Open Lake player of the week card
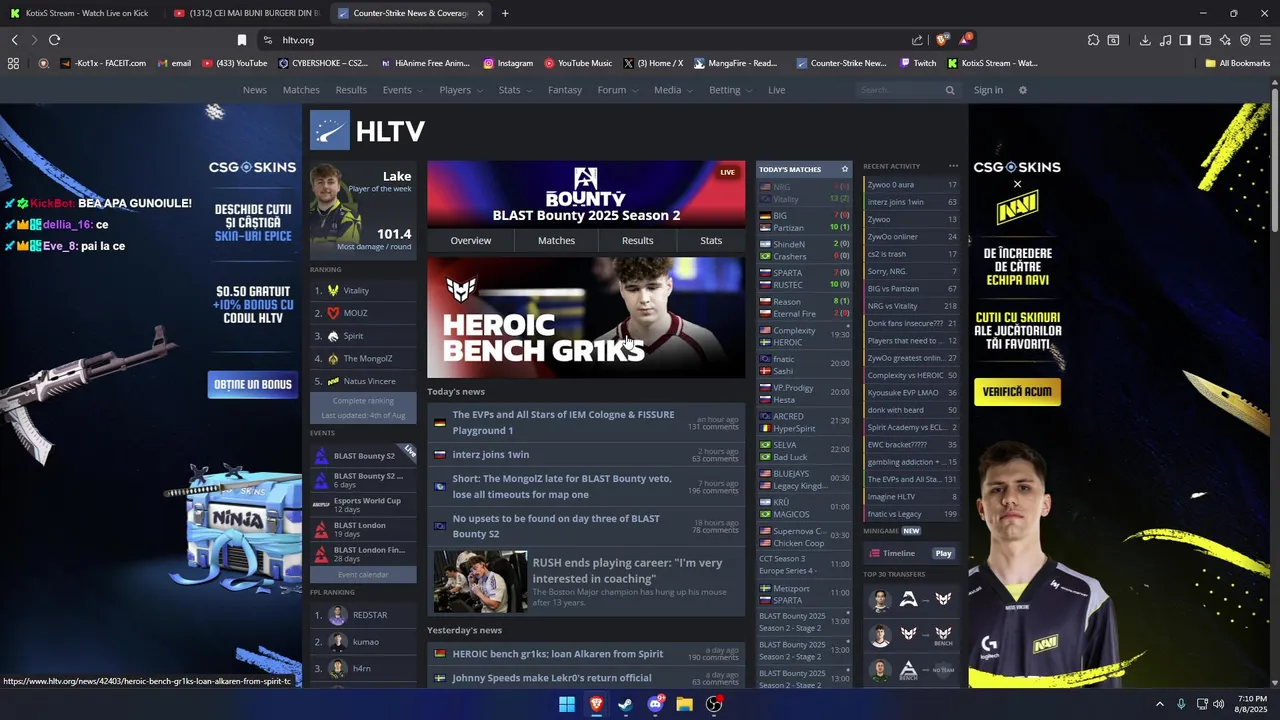Screen dimensions: 1280x720 [363, 210]
